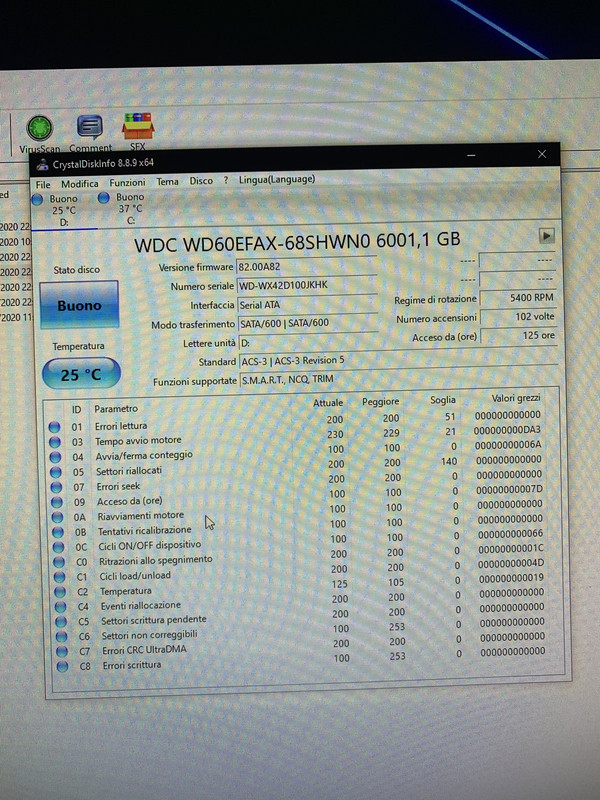
Task: Click the power-on hours field 125 ore
Action: 519,336
